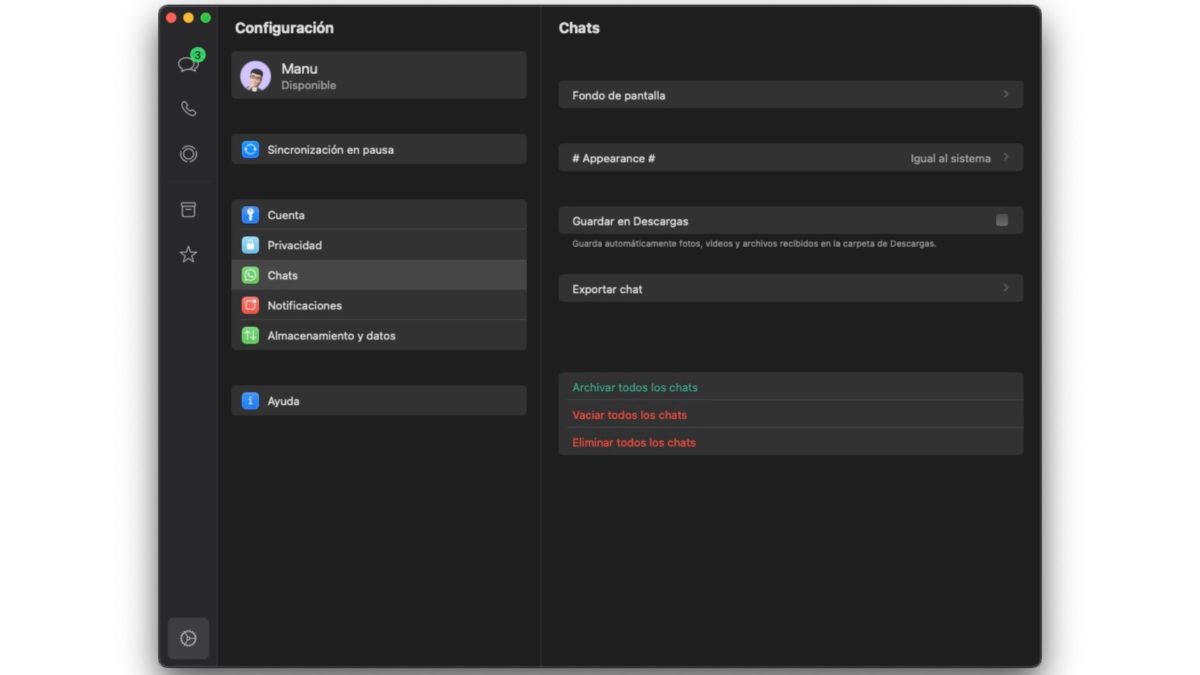Click Archivar todos los chats

(635, 387)
